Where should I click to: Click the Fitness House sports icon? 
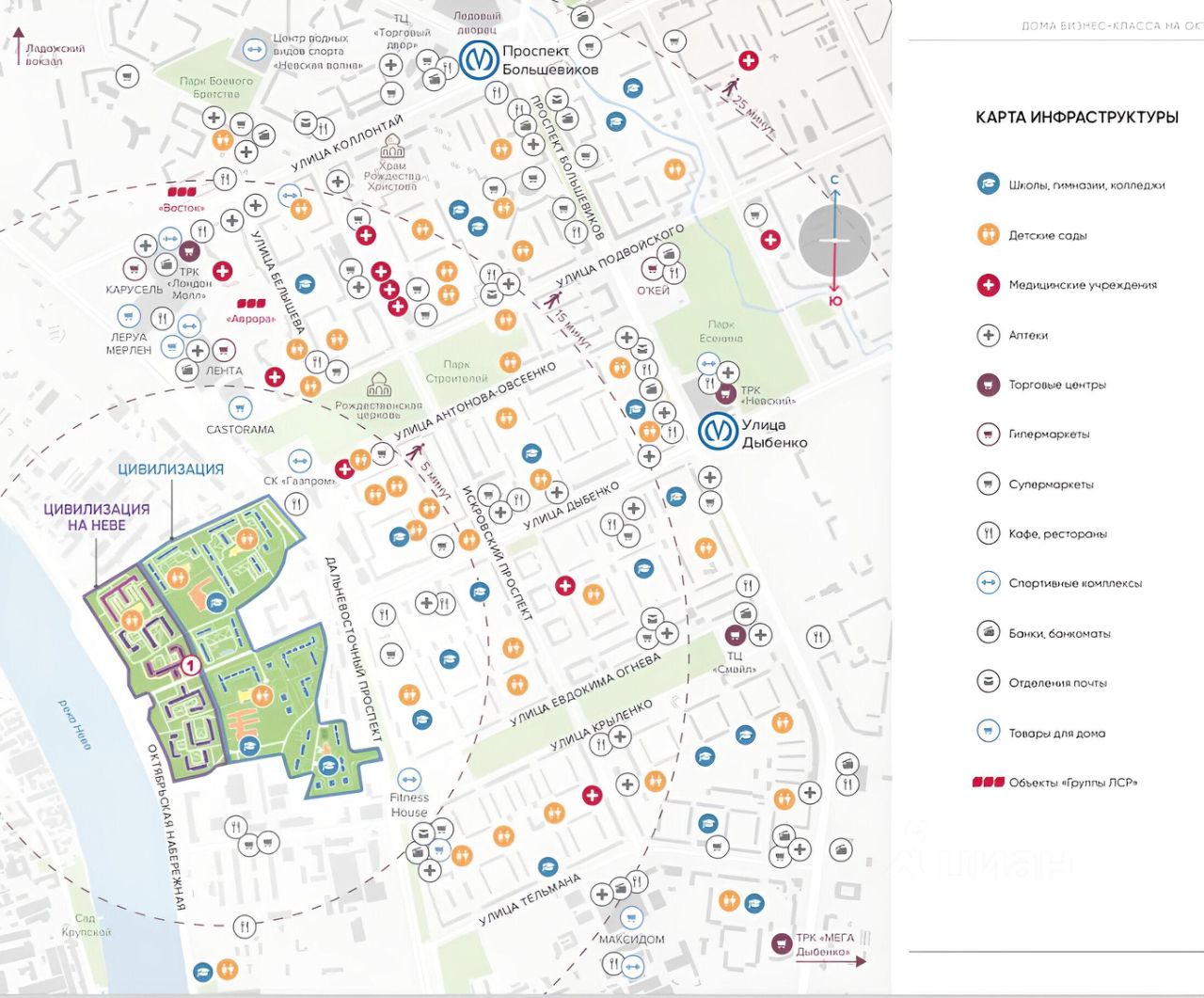pos(408,779)
